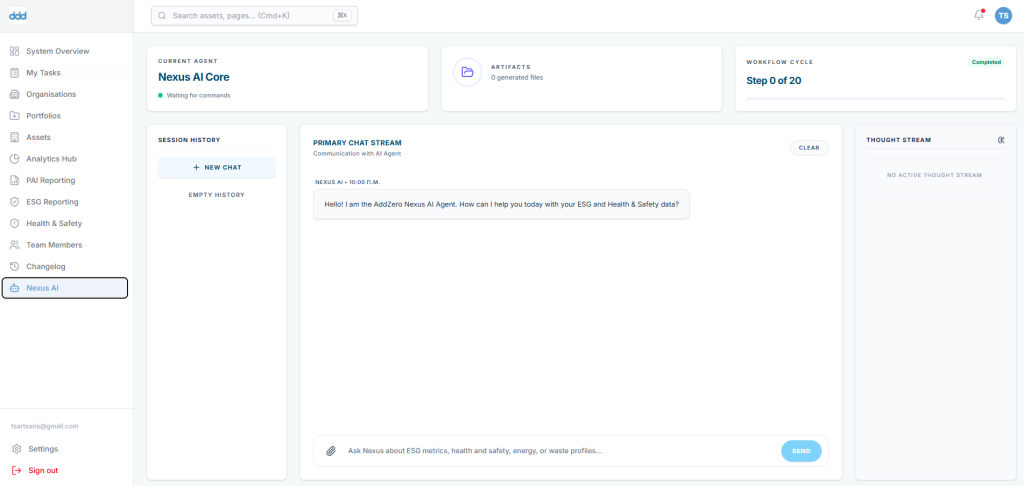The width and height of the screenshot is (1024, 486).
Task: Open the TS user avatar
Action: (1003, 16)
